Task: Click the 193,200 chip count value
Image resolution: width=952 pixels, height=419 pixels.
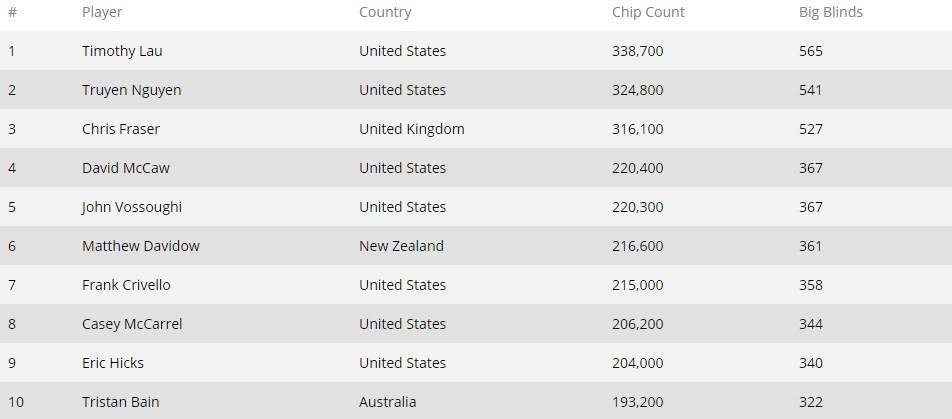Action: 637,402
